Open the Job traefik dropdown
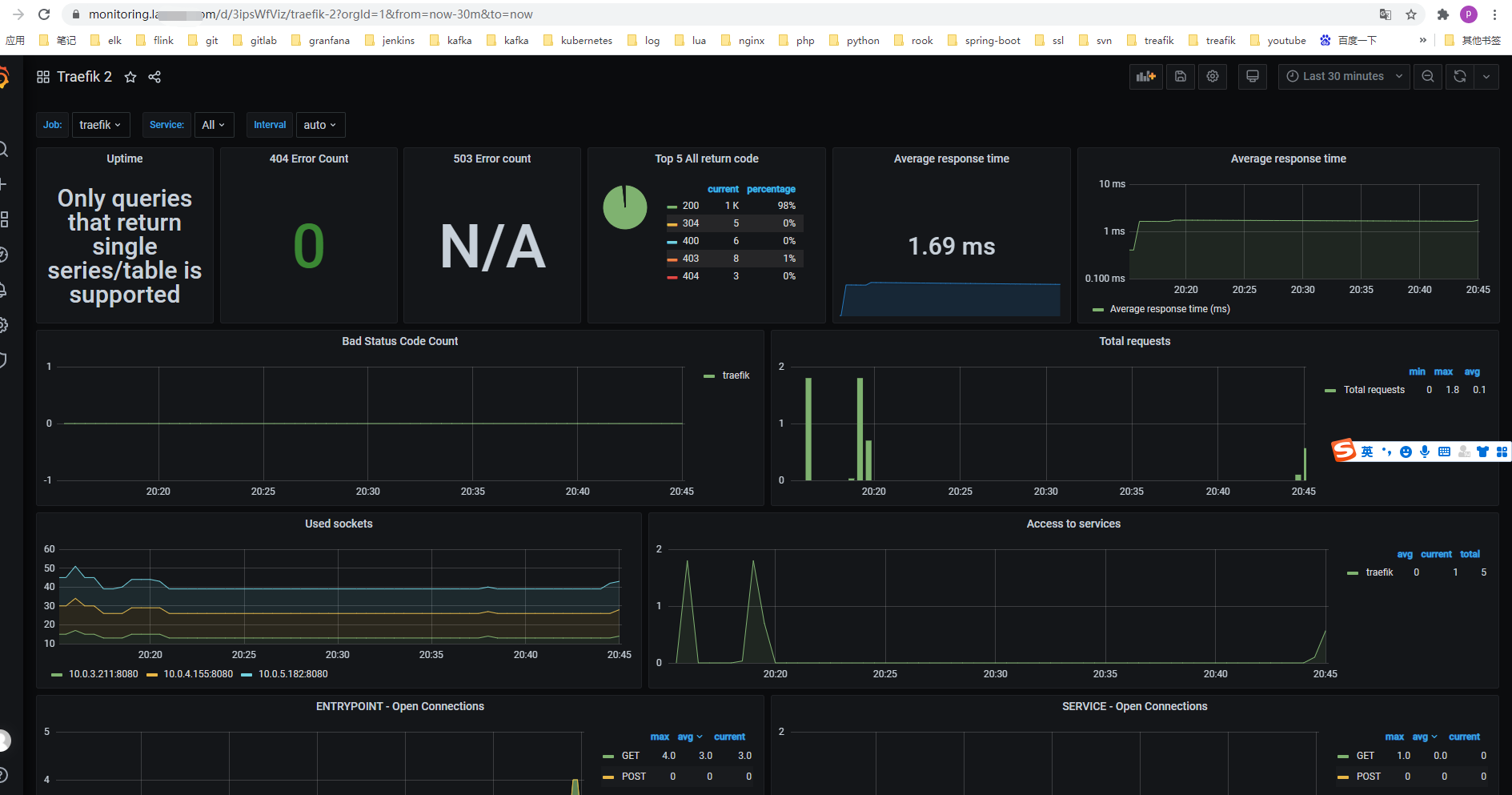Screen dimensions: 1512x795 coord(100,125)
